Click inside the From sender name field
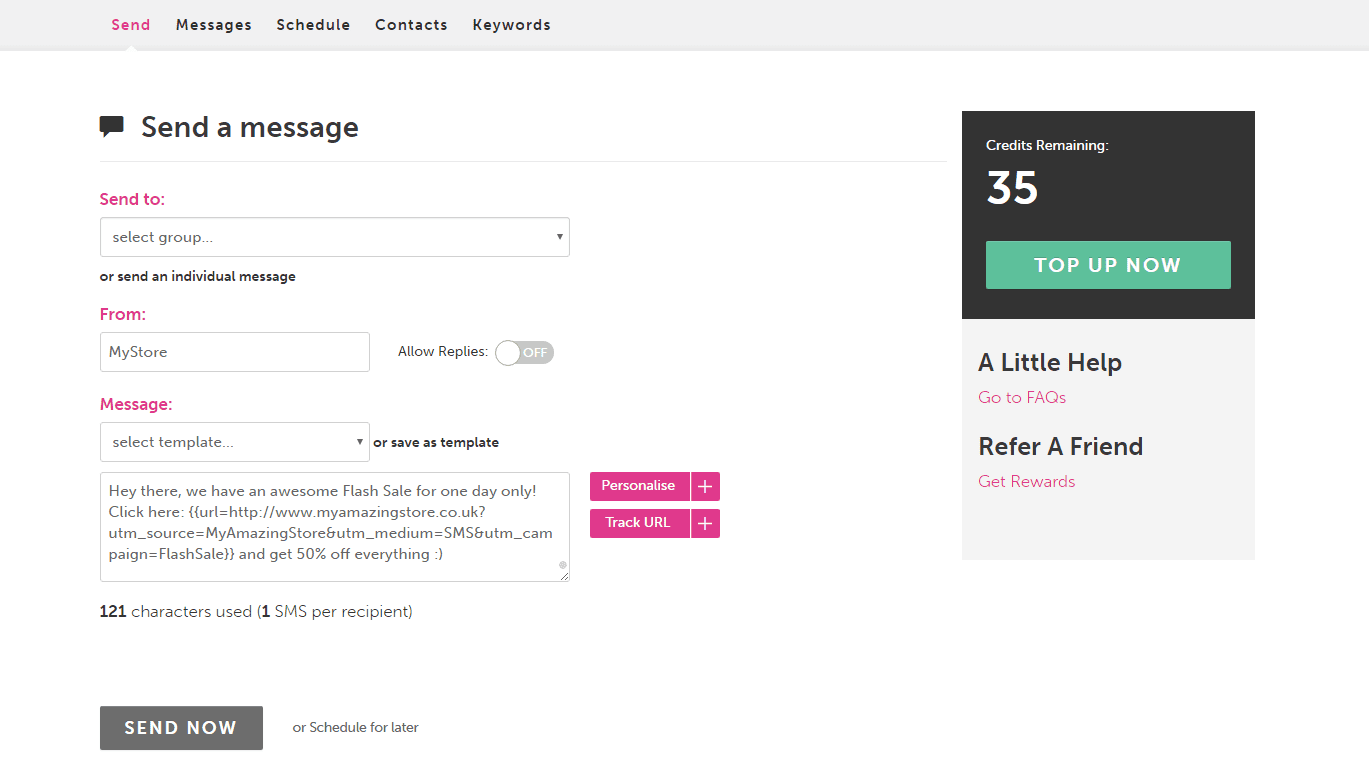This screenshot has height=777, width=1369. coord(234,352)
